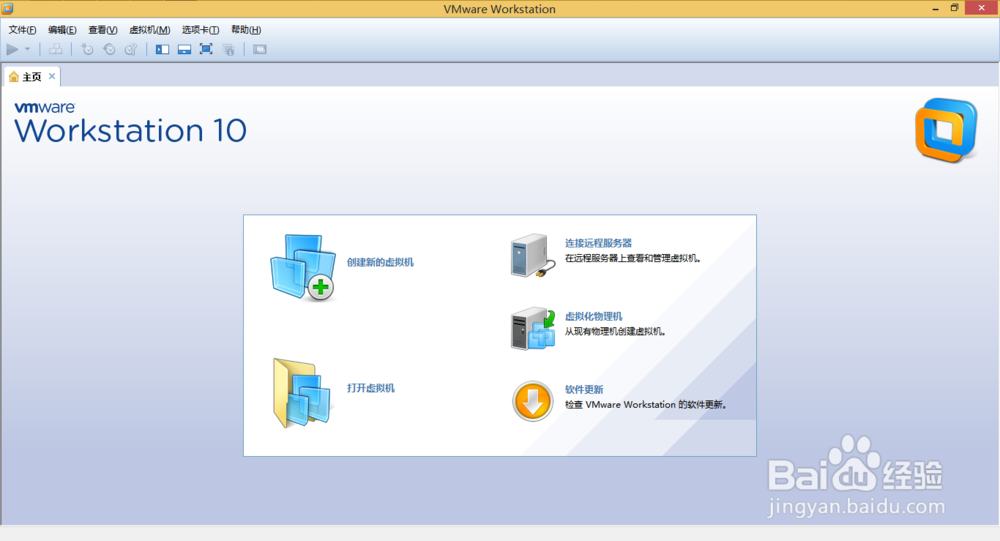Minimize the VMware Workstation window
The image size is (1000, 541).
936,8
